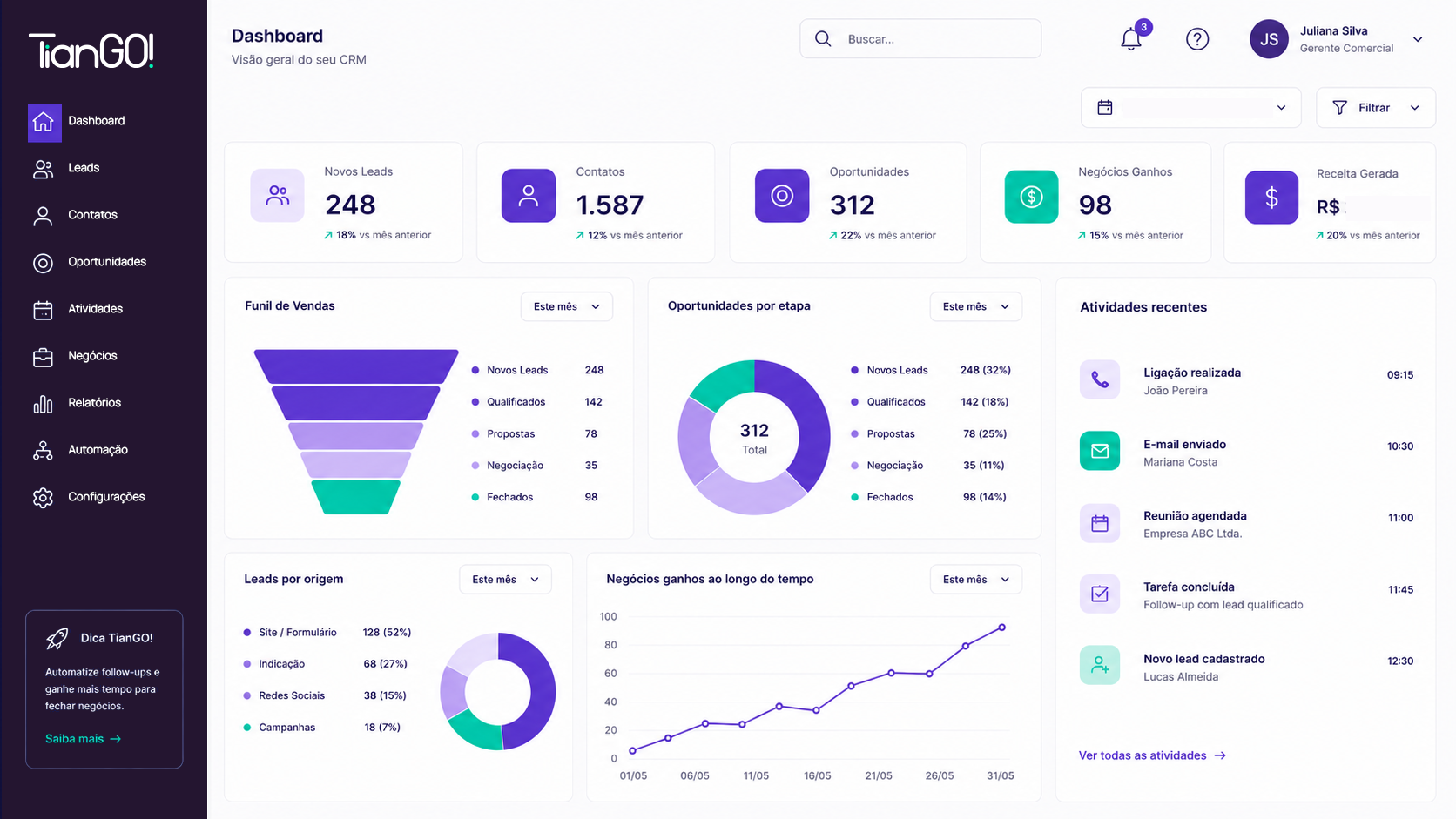Image resolution: width=1456 pixels, height=819 pixels.
Task: Click the Tarefa concluída checkmark icon
Action: [x=1100, y=594]
